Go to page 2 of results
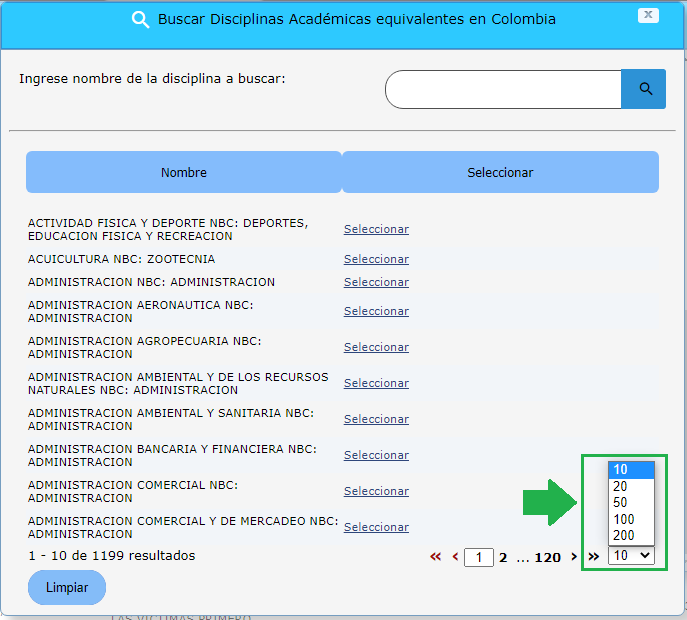 [x=503, y=558]
